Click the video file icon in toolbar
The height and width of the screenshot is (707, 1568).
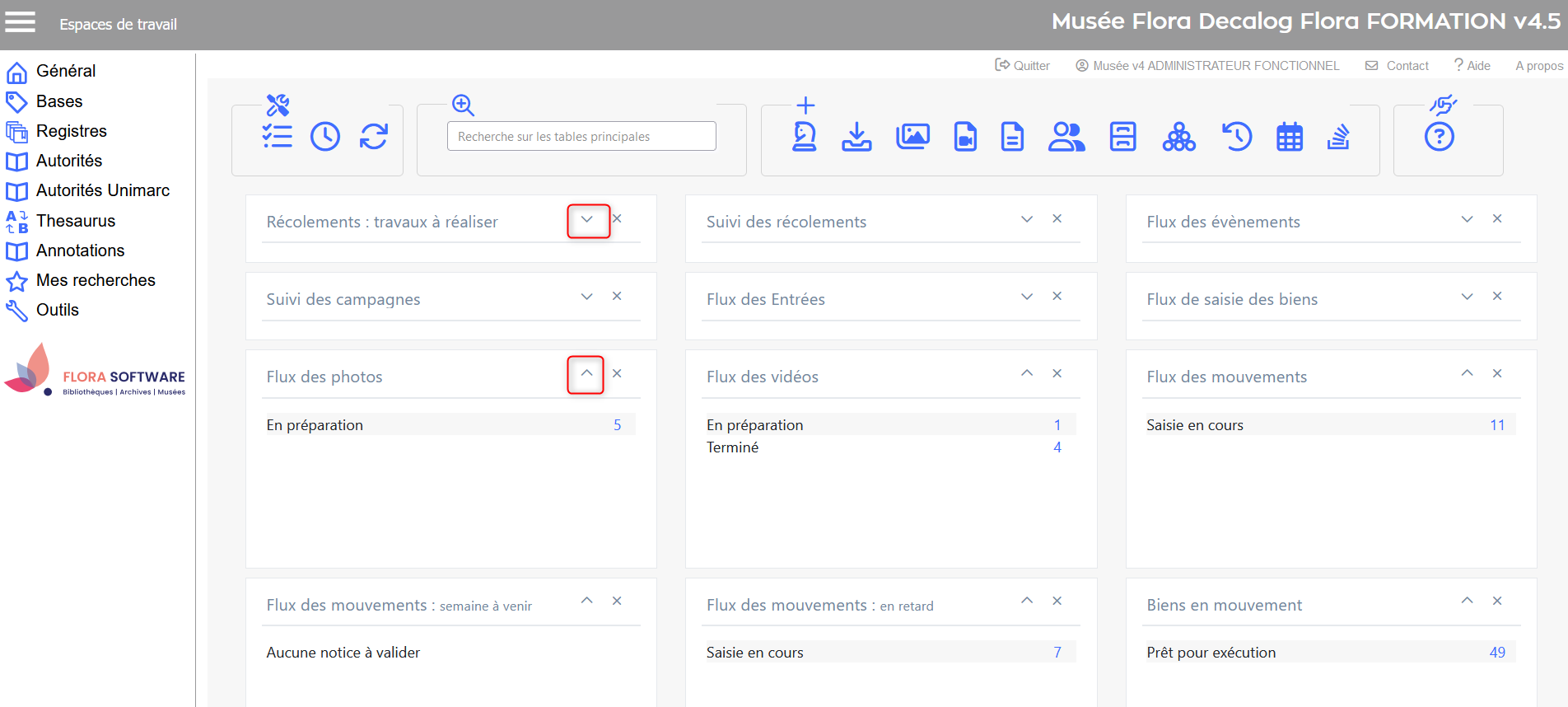pos(965,137)
